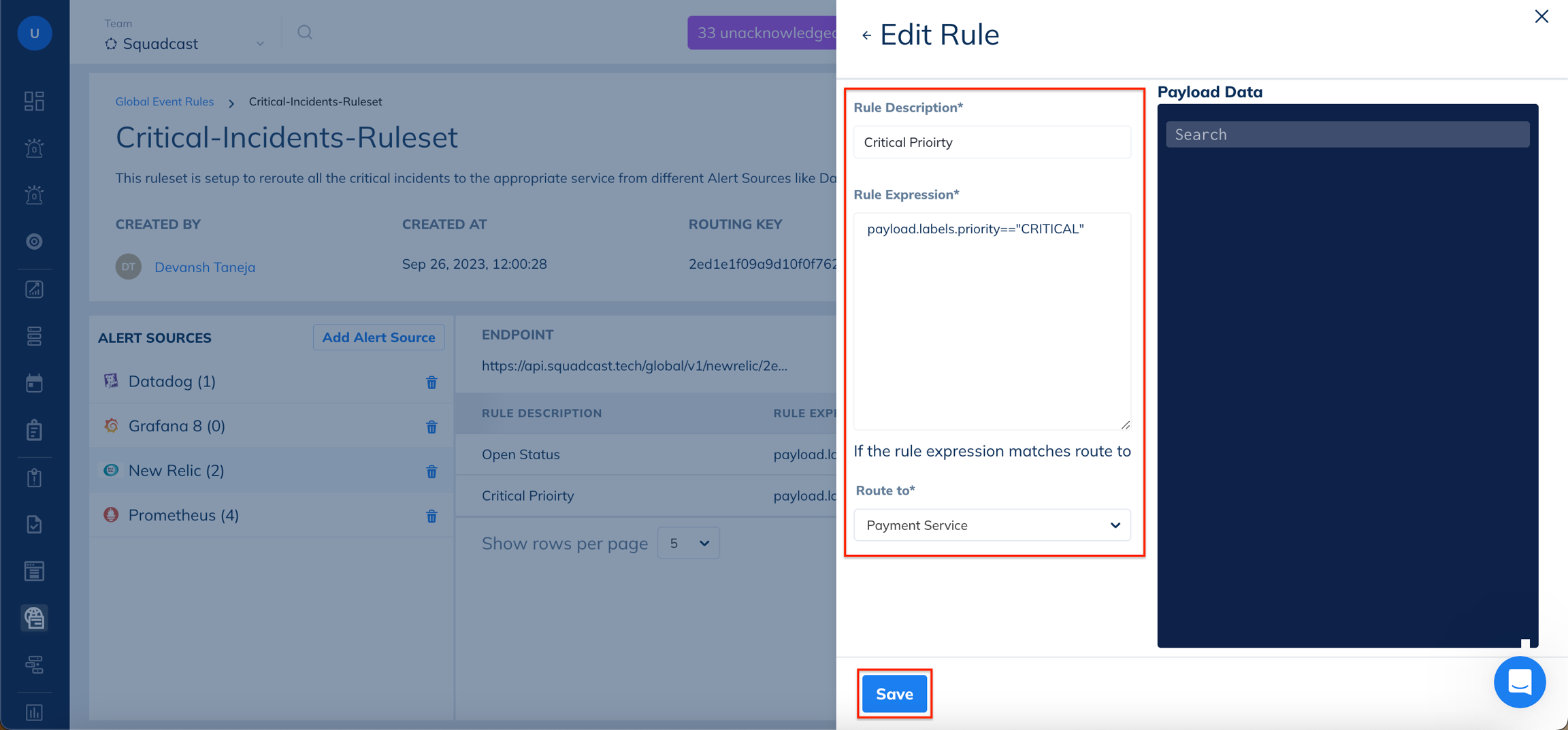Click the newrelic endpoint URL

point(634,366)
